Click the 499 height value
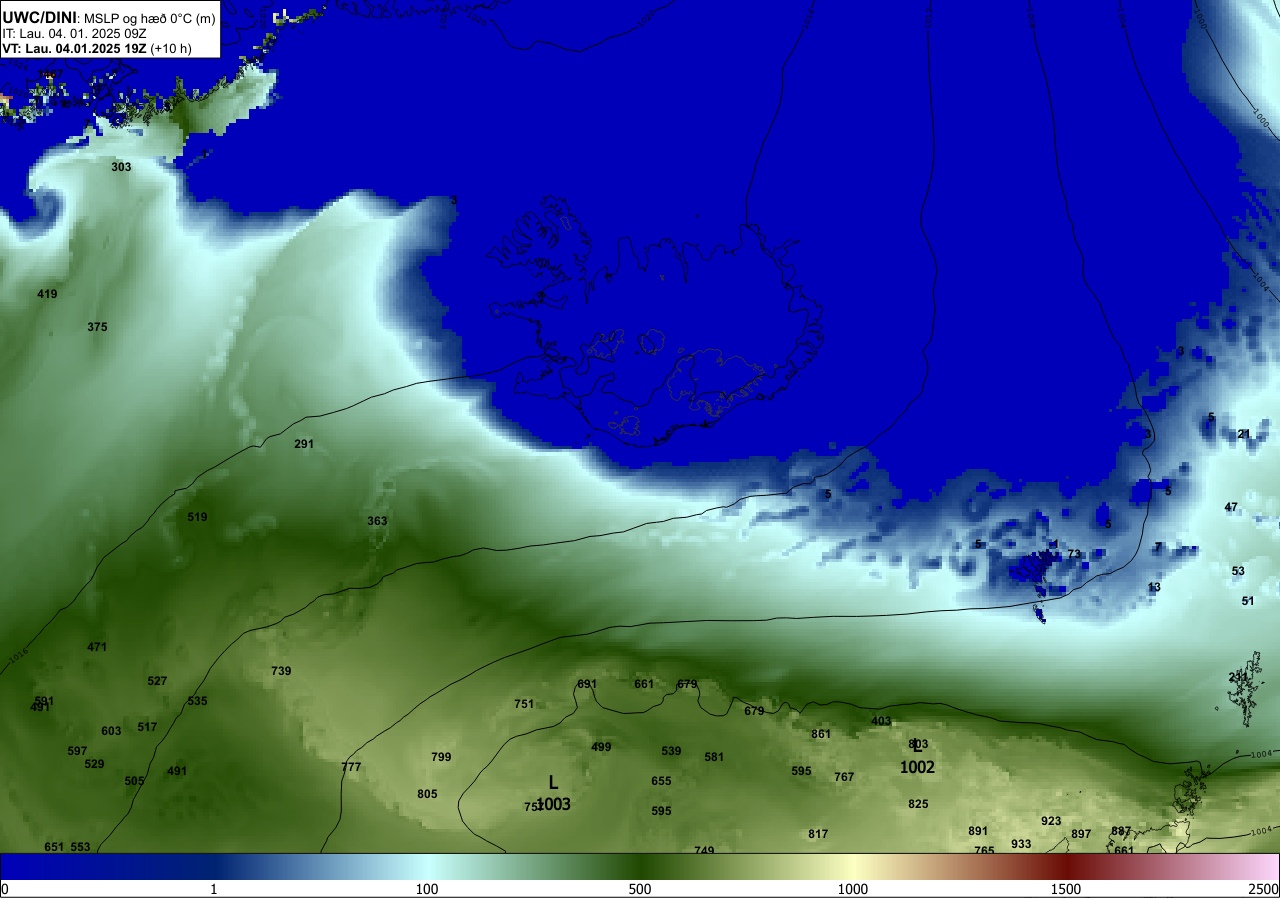 pyautogui.click(x=601, y=747)
